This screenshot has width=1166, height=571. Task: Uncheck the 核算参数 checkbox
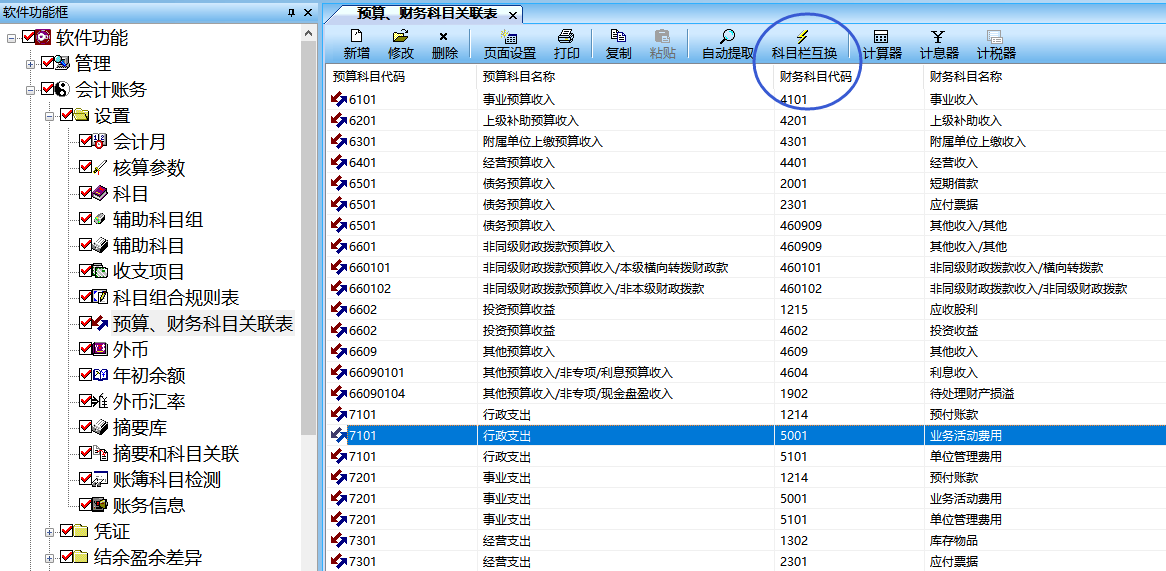click(85, 168)
